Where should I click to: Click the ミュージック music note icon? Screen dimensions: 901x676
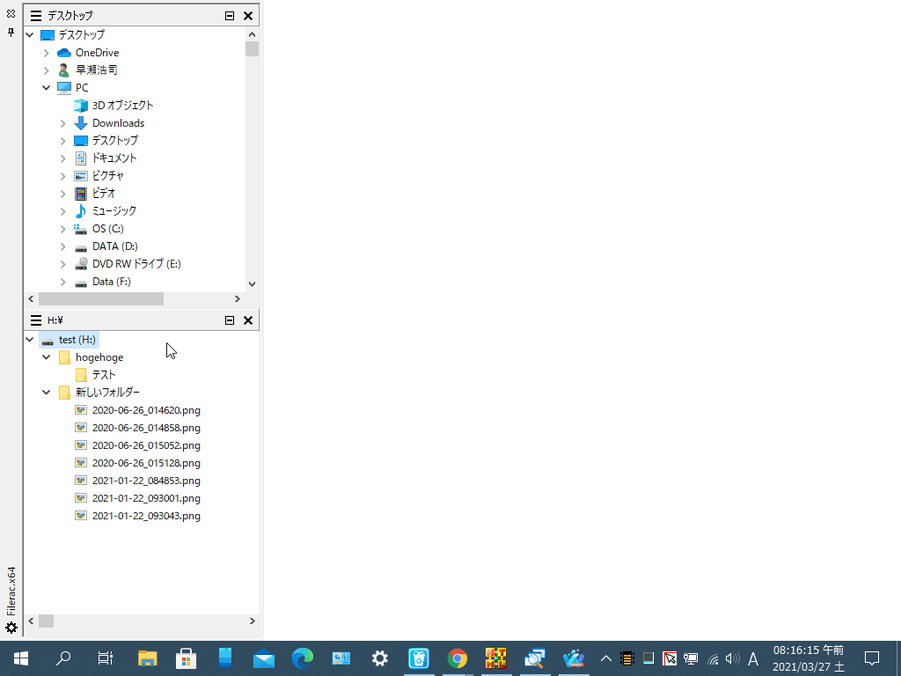pyautogui.click(x=81, y=211)
